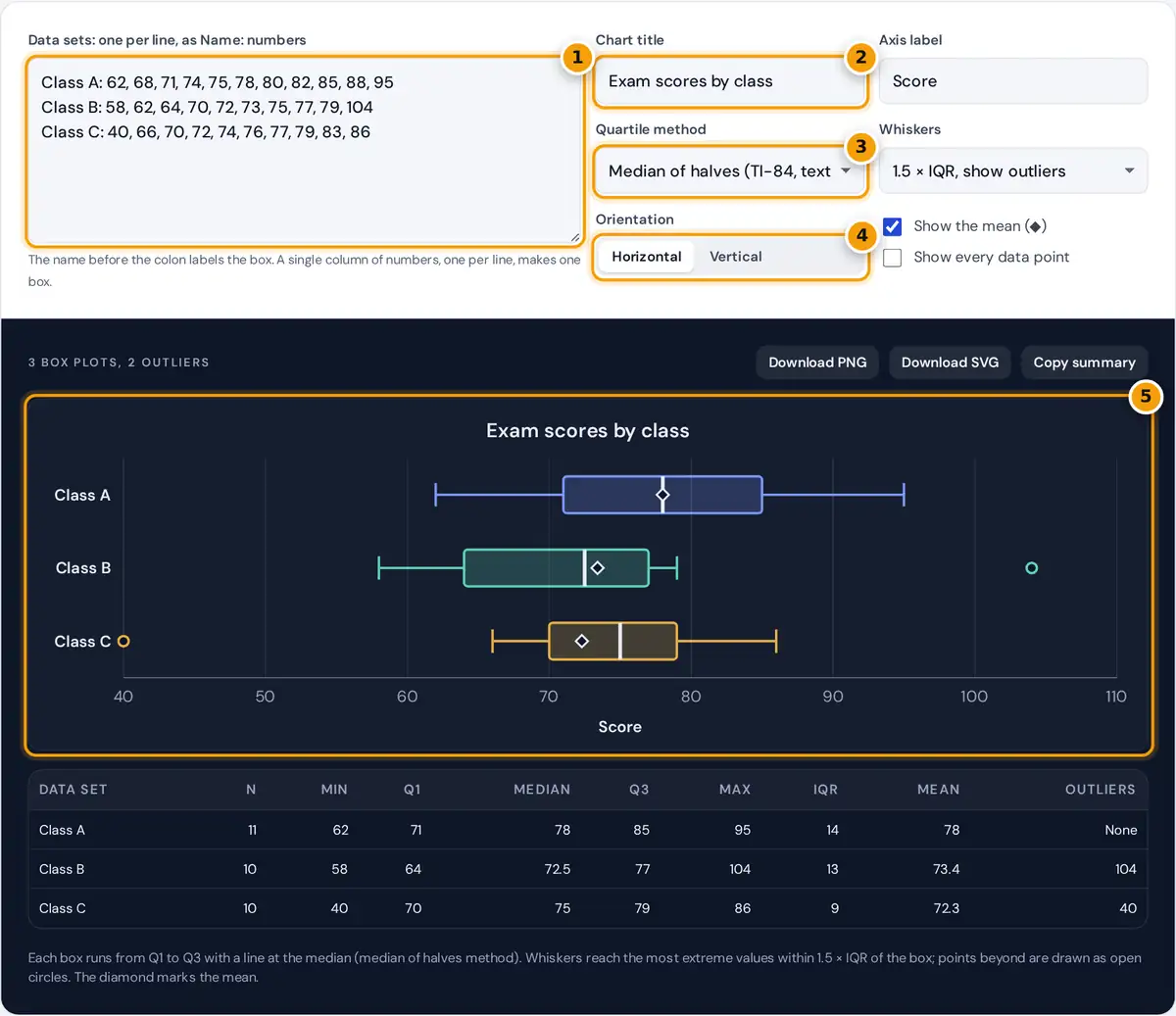Select Horizontal orientation
Screen dimensions: 1176x1016
pyautogui.click(x=647, y=257)
